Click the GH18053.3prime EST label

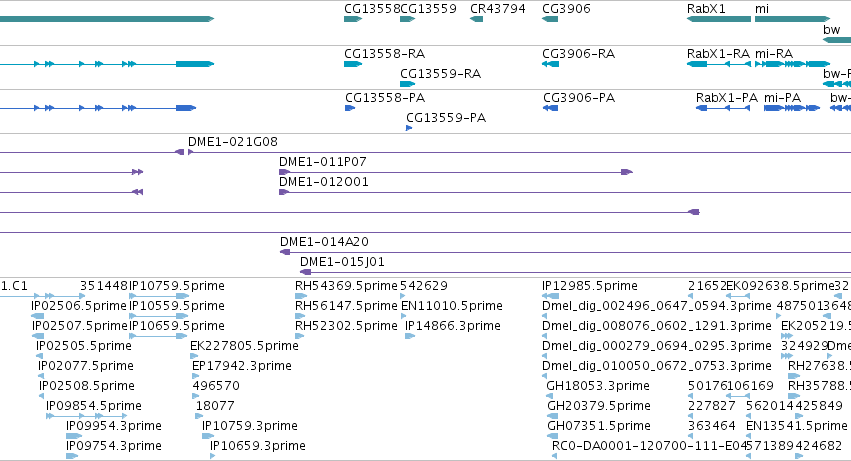(598, 386)
